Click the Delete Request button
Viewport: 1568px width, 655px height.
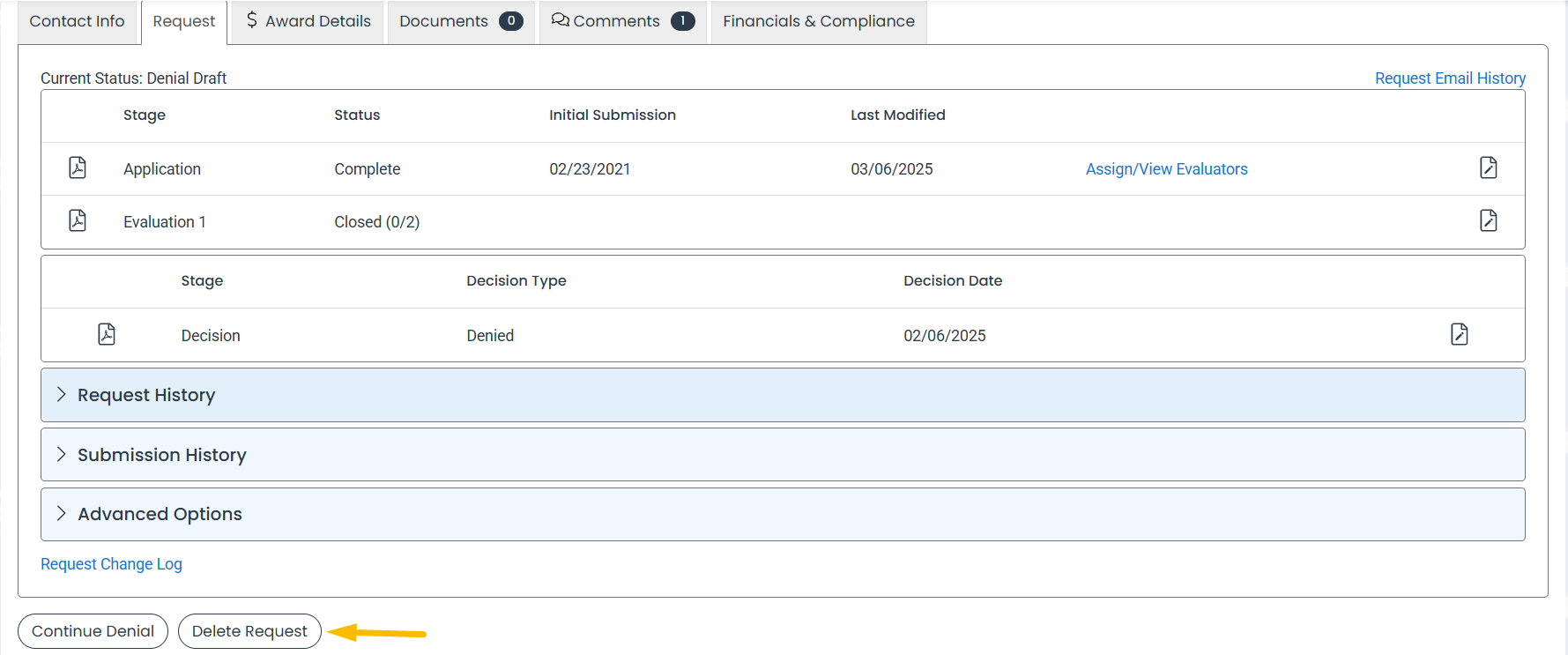click(x=249, y=631)
